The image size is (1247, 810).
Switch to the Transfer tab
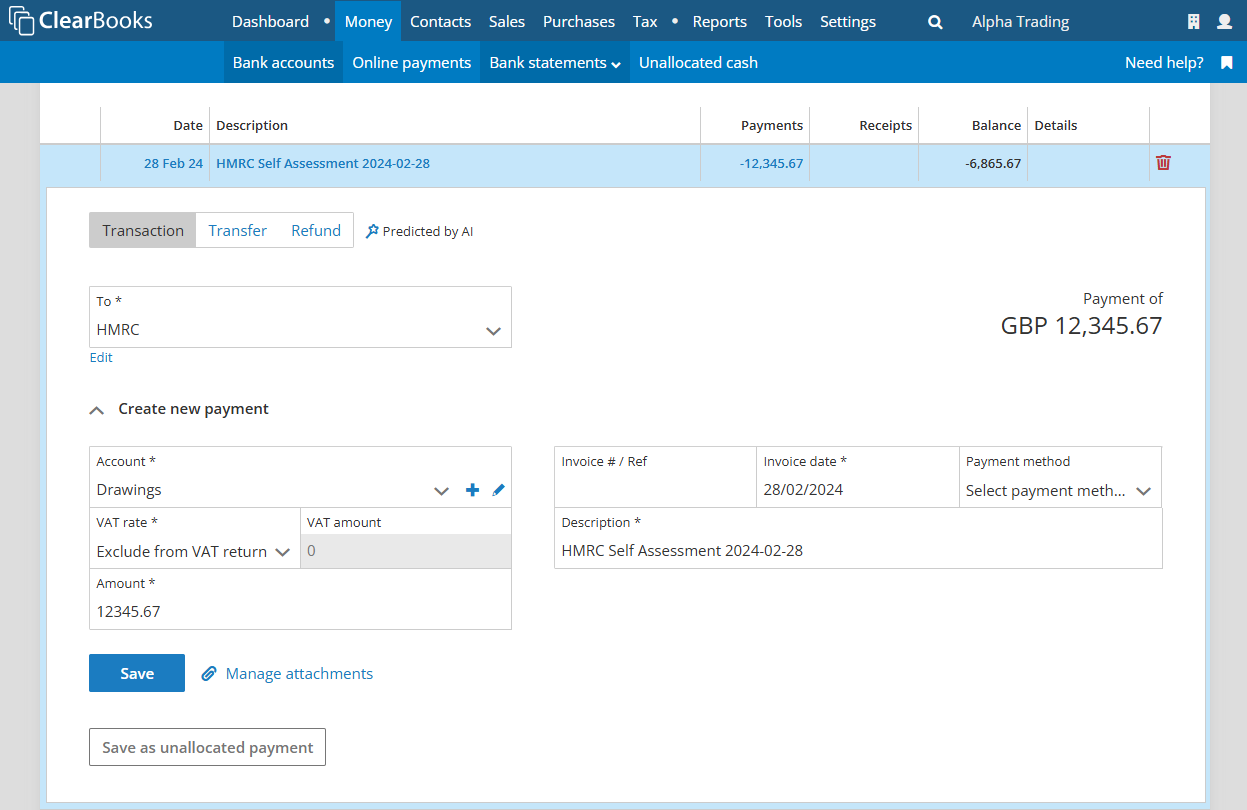click(237, 230)
